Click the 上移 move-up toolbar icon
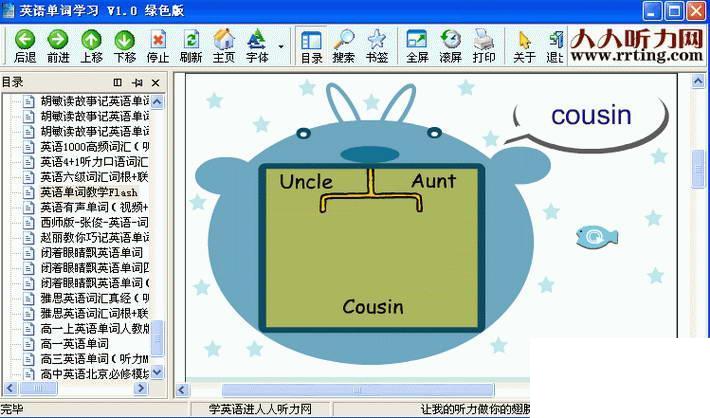The height and width of the screenshot is (418, 710). click(x=91, y=46)
